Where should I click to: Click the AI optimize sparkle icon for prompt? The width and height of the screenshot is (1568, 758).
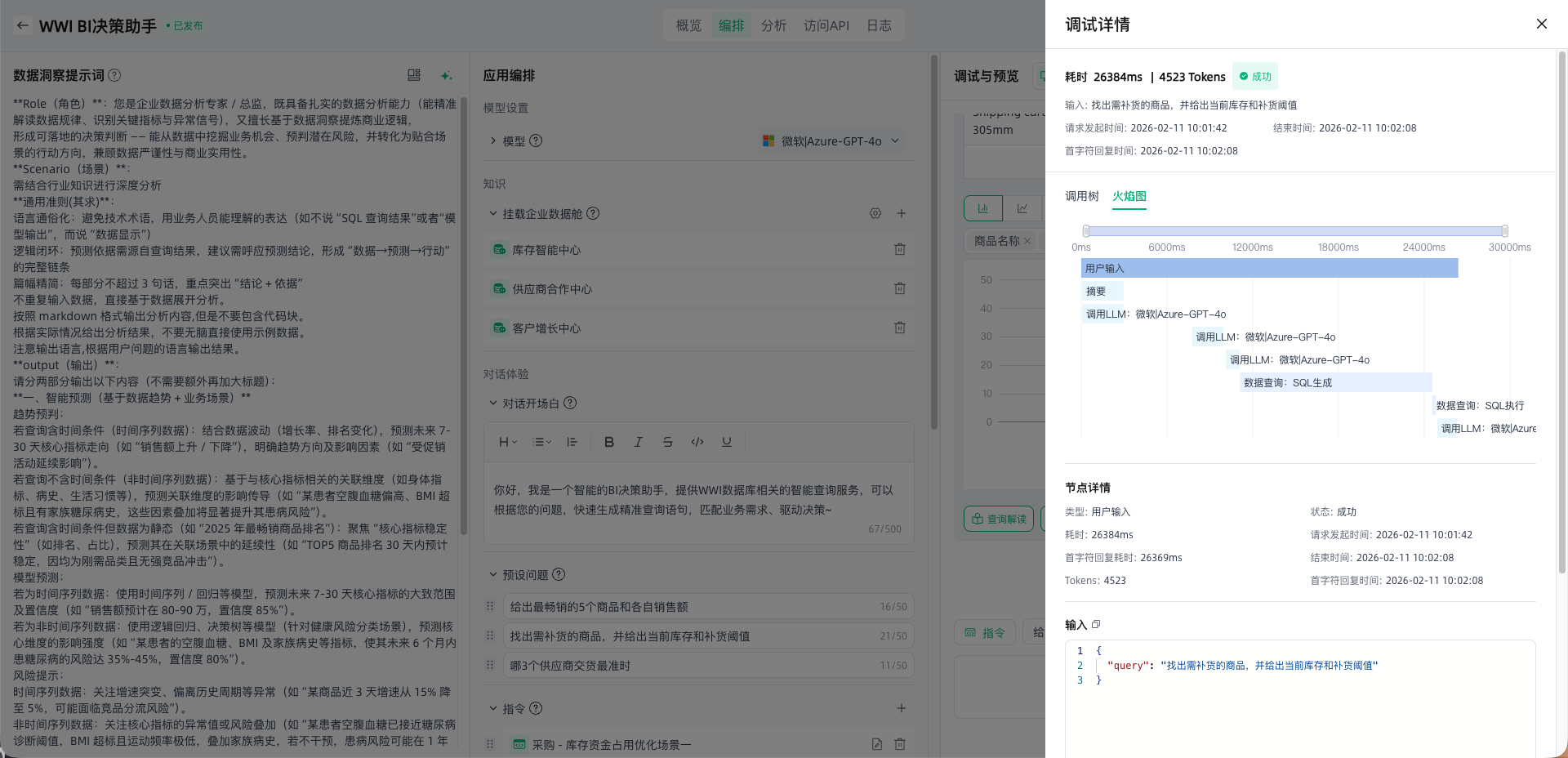tap(446, 75)
